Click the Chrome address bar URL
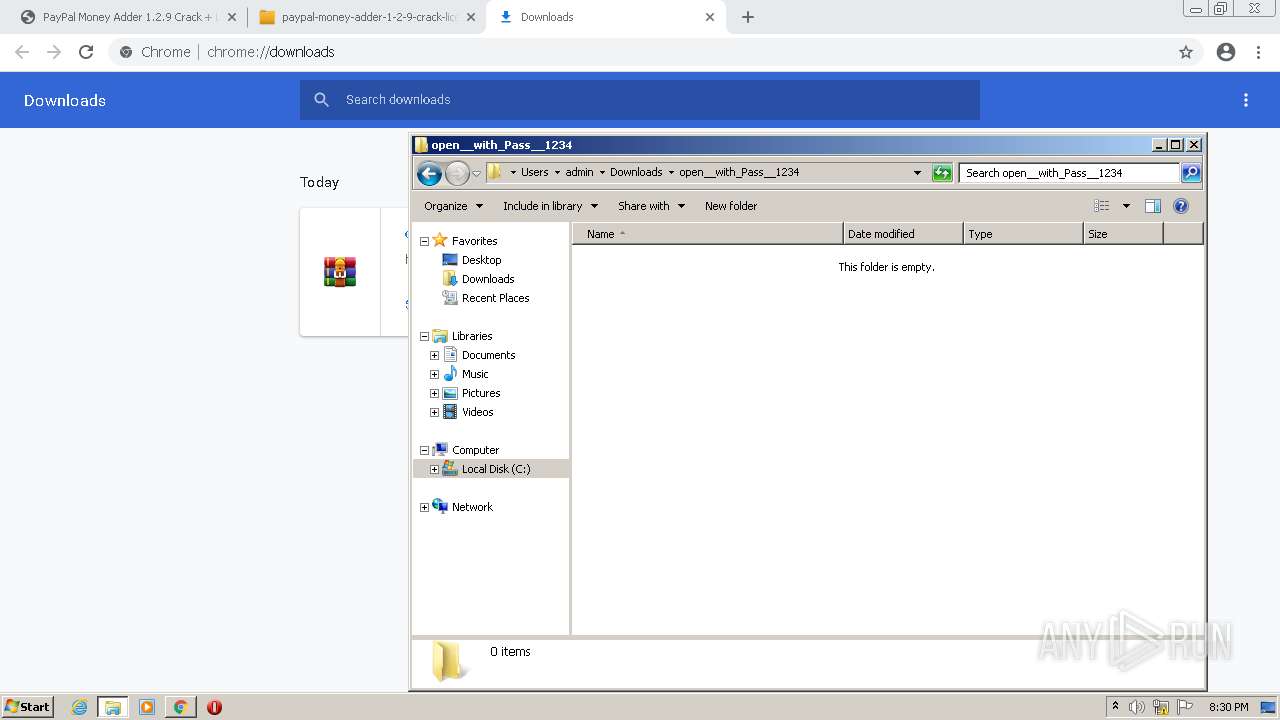The image size is (1280, 720). click(x=271, y=52)
